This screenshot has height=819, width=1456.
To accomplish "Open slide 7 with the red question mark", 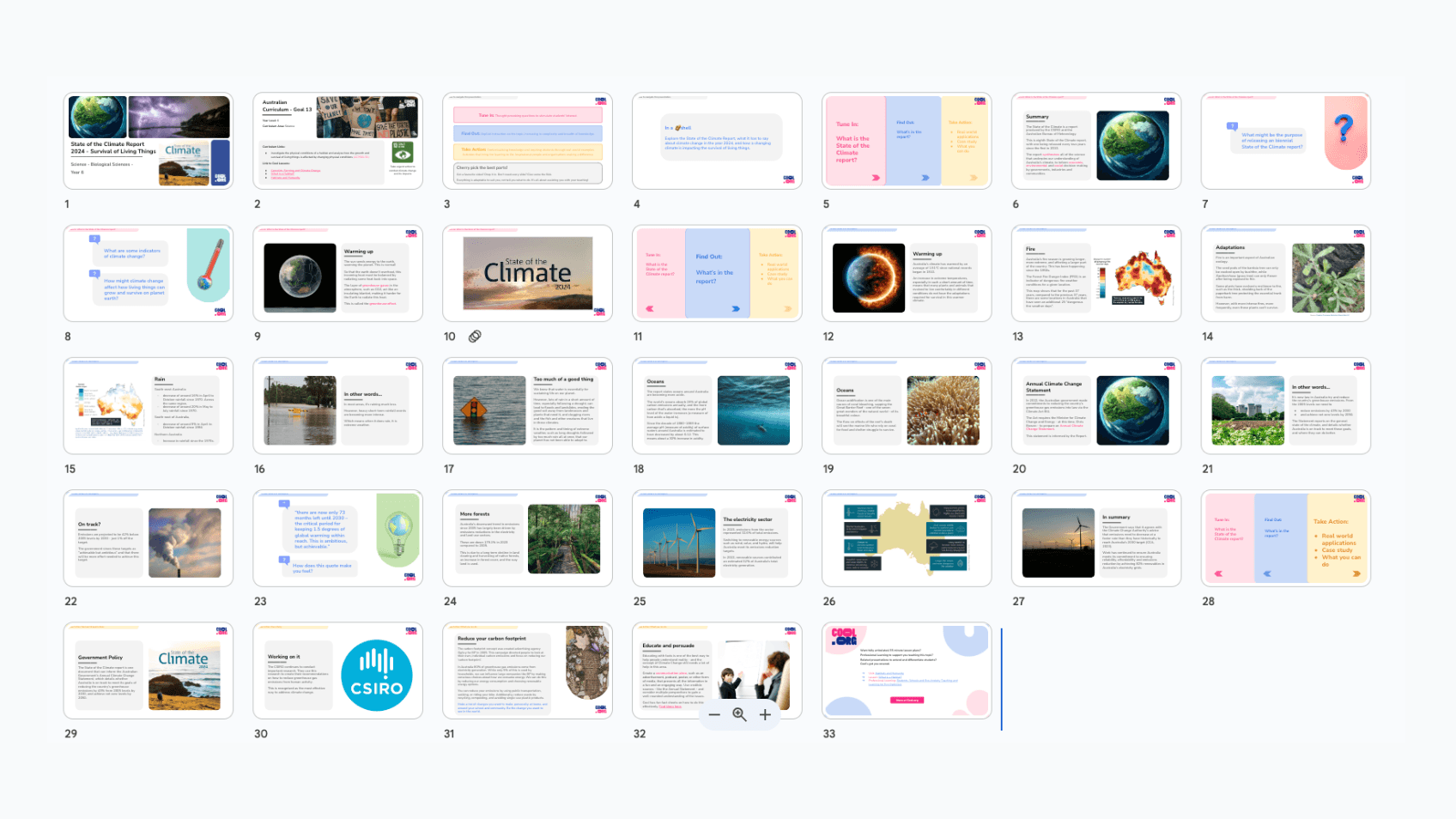I will click(1286, 141).
